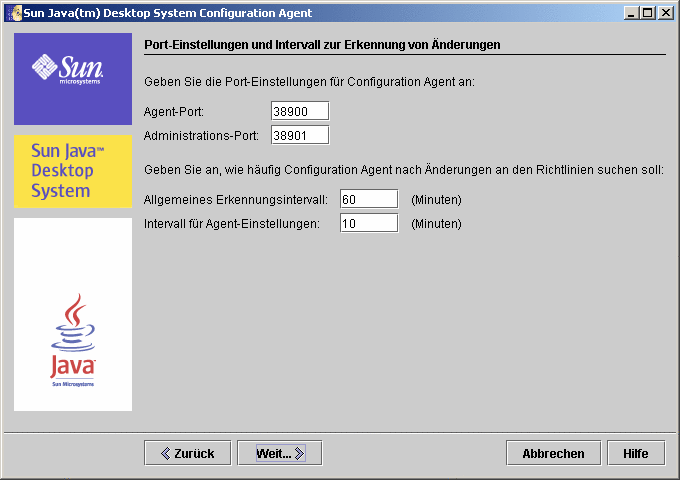Go back with the Zurück button
The width and height of the screenshot is (680, 480).
pos(188,453)
